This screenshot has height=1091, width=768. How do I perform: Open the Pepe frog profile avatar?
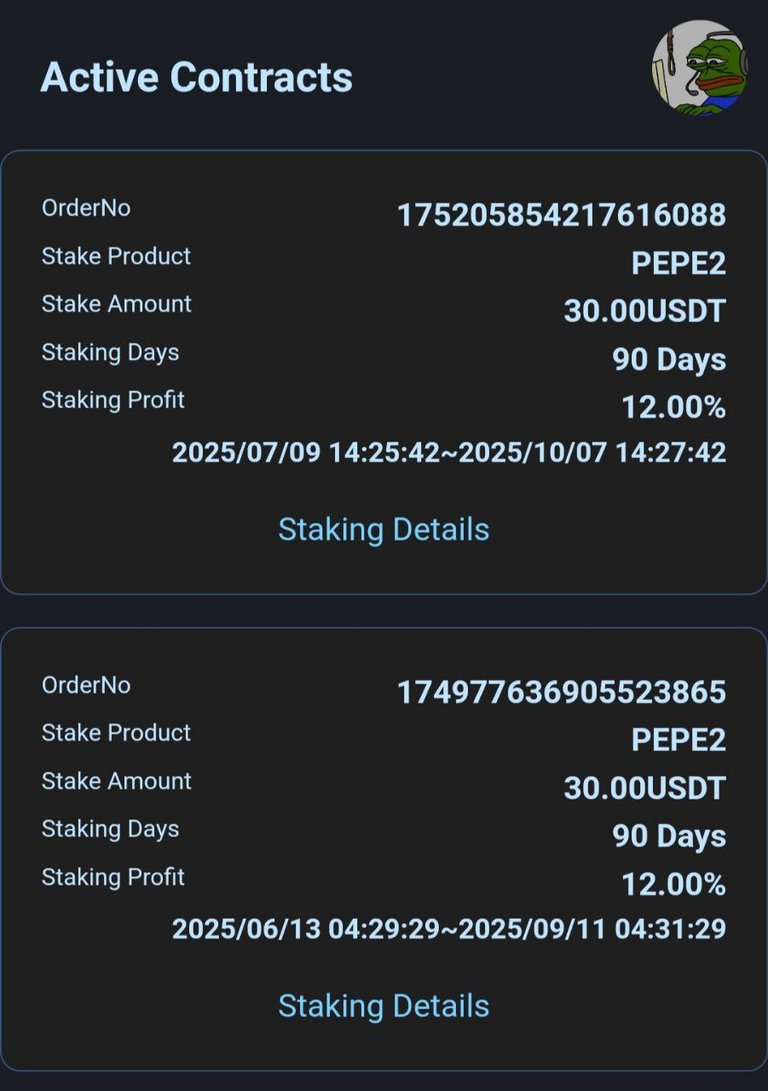[697, 69]
